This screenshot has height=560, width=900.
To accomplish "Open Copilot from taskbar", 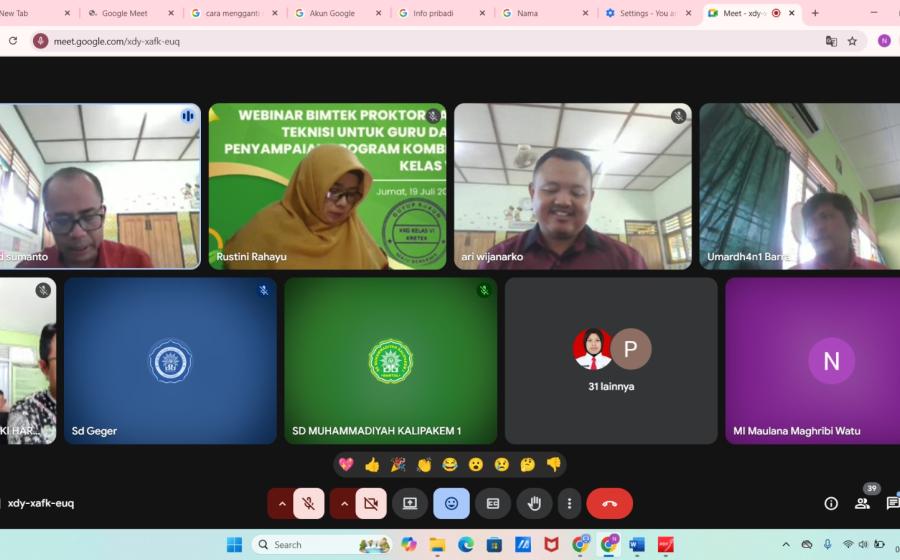I will point(409,545).
